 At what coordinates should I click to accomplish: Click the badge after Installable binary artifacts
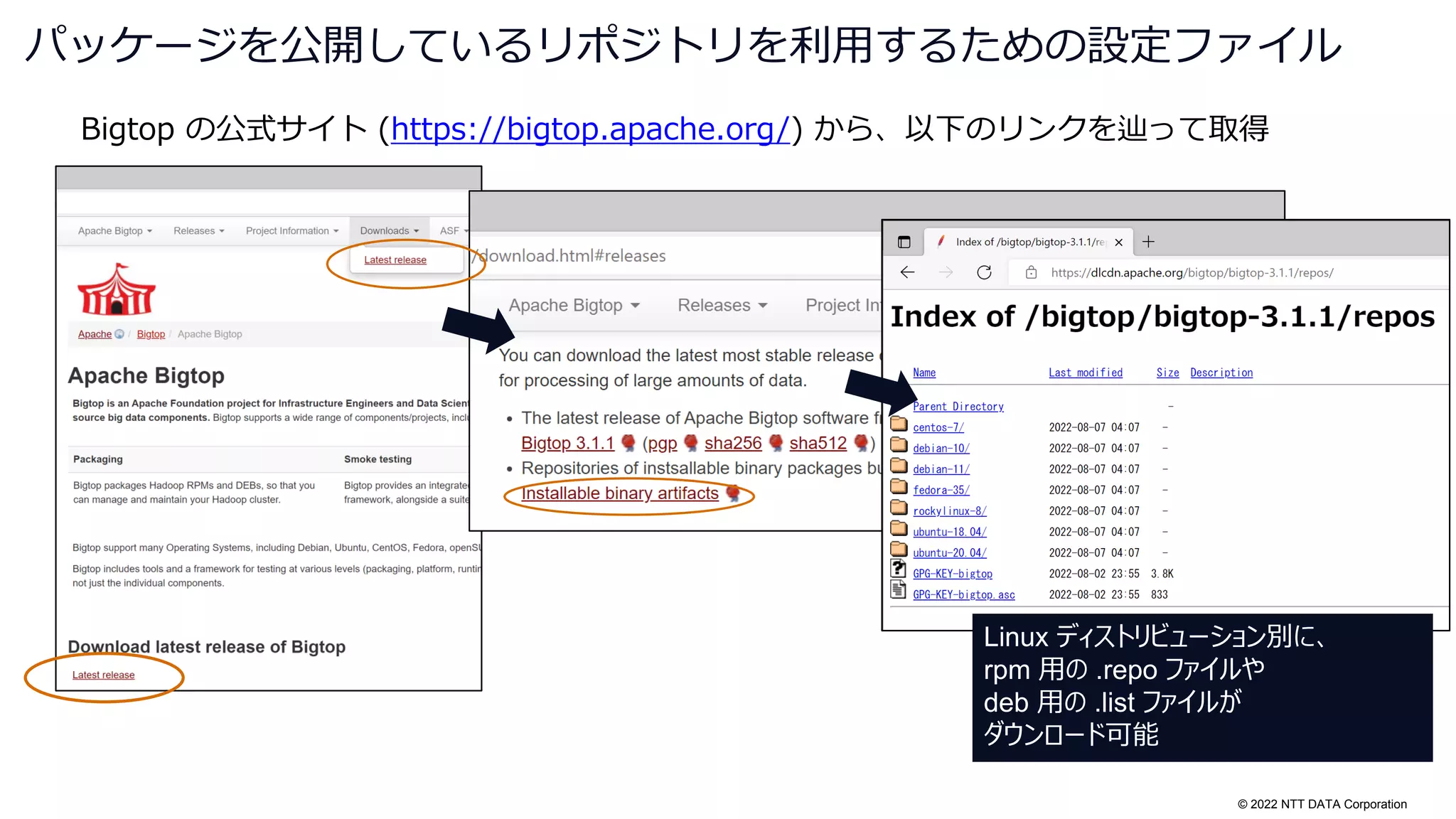coord(733,493)
